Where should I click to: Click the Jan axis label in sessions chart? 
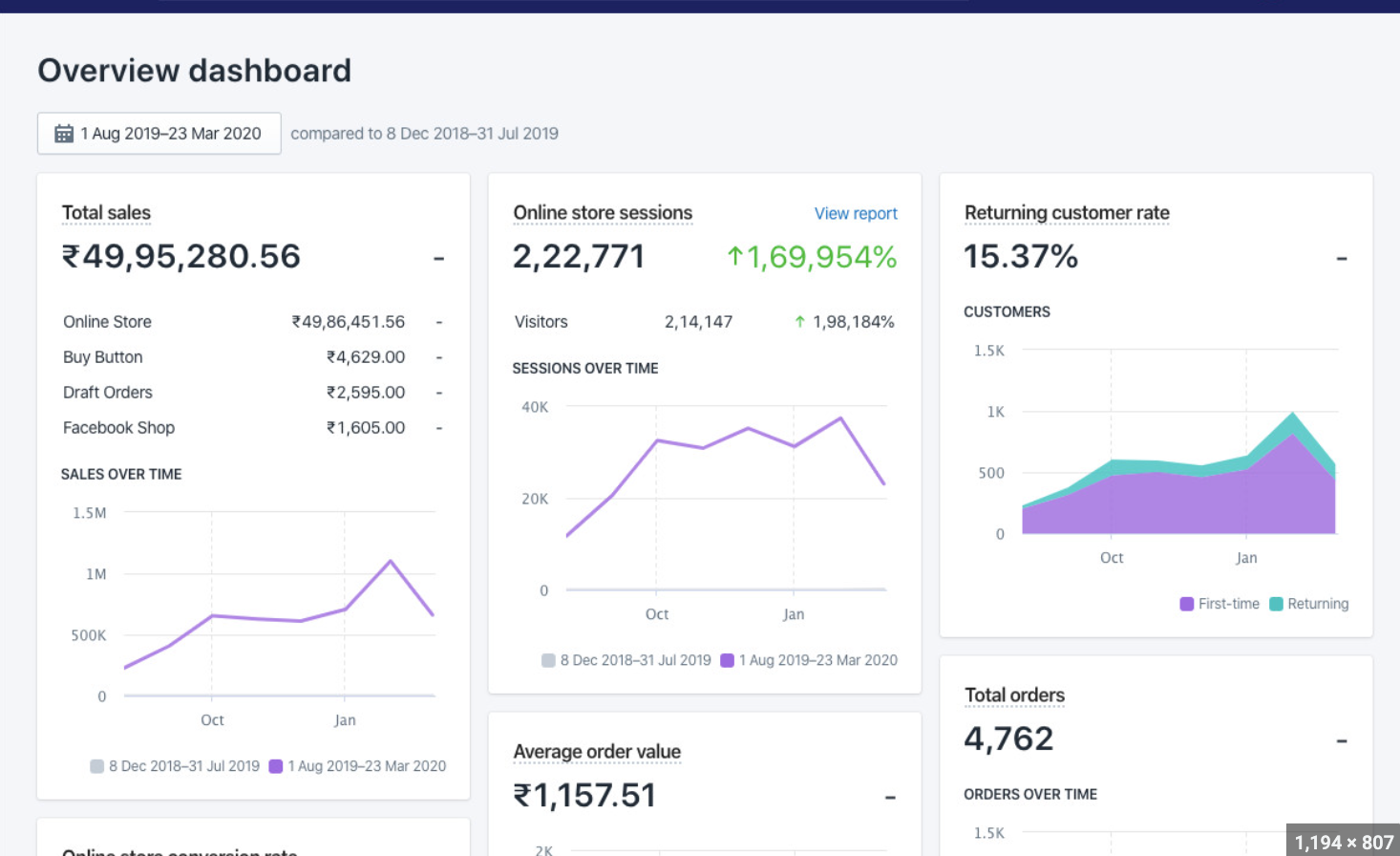click(x=794, y=614)
